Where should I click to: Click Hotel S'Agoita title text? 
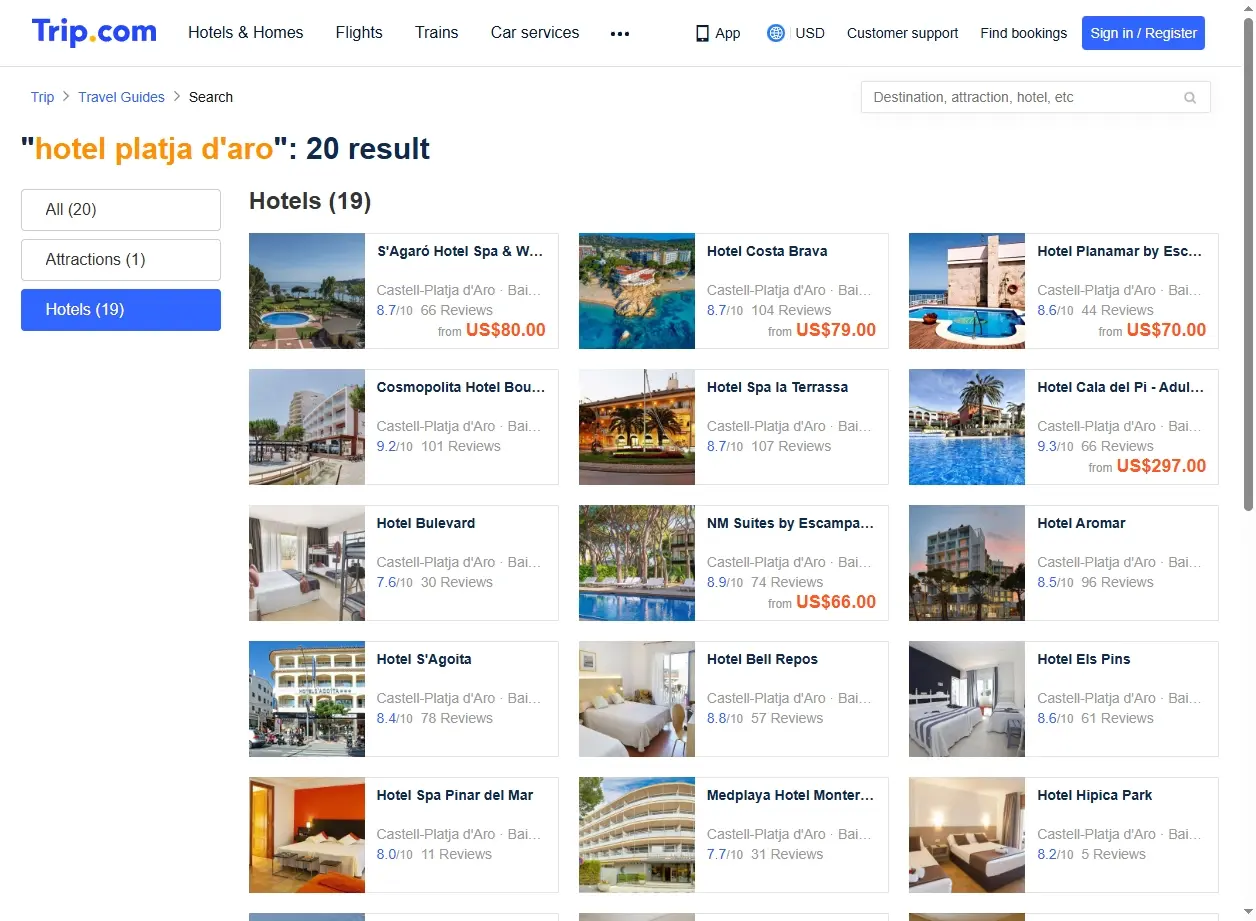[424, 659]
